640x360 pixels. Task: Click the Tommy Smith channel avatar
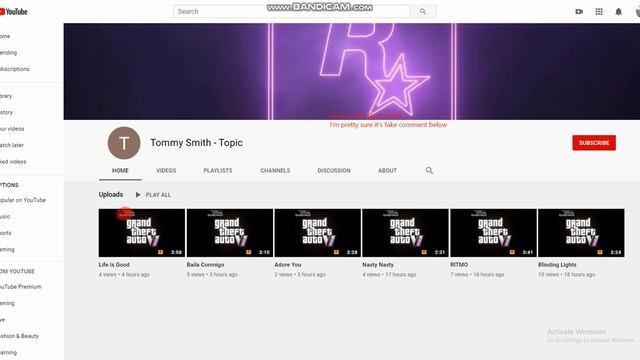tap(124, 143)
